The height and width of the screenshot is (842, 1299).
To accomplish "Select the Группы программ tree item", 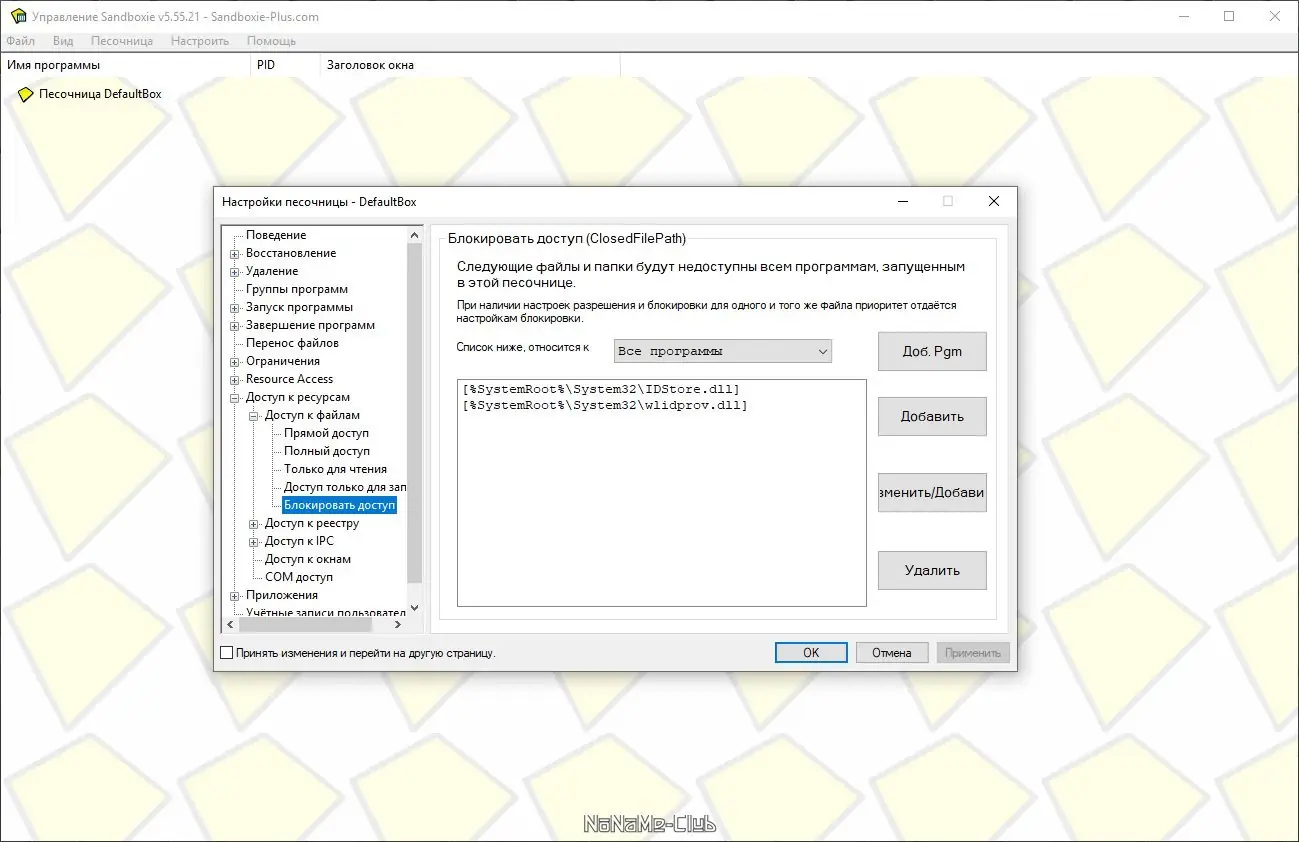I will (297, 289).
